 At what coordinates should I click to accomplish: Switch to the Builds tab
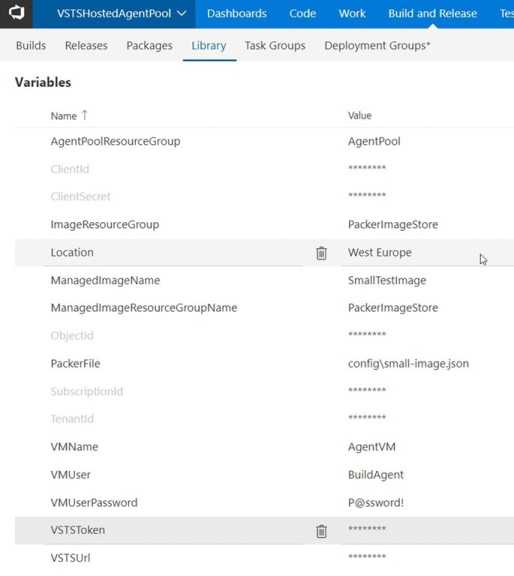[x=31, y=46]
